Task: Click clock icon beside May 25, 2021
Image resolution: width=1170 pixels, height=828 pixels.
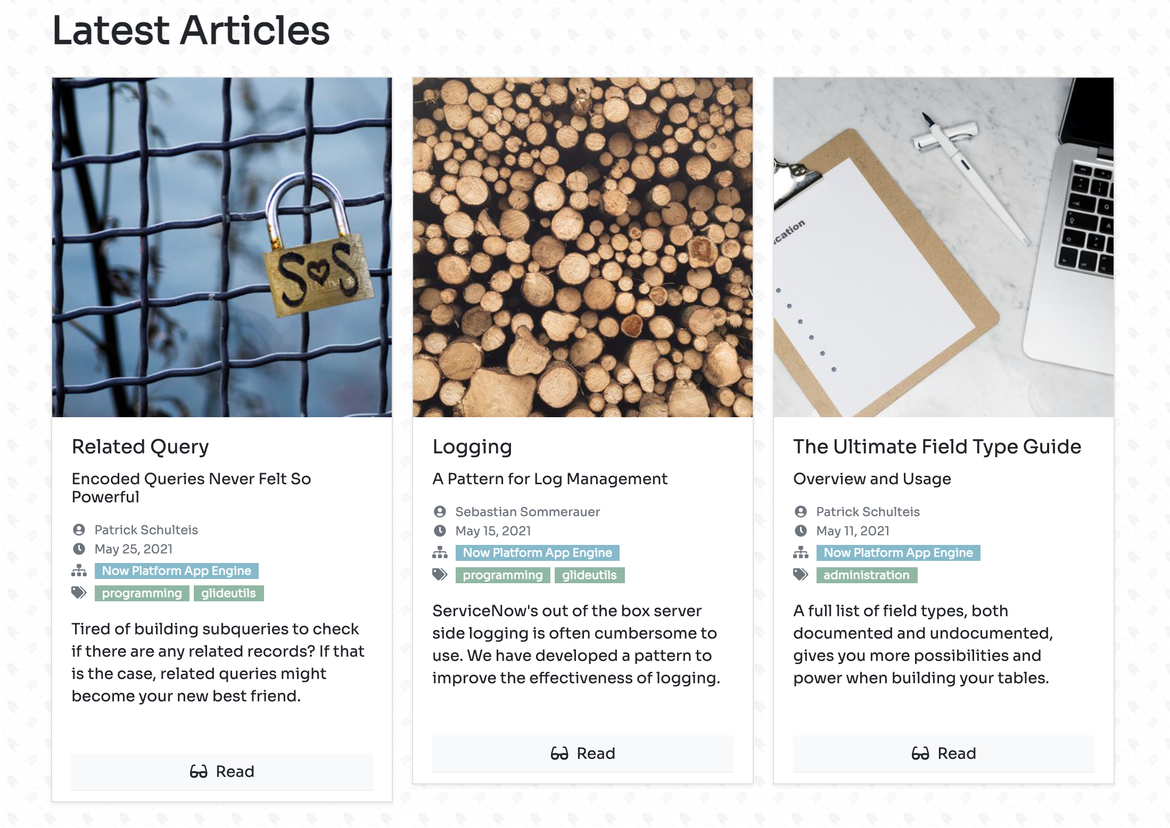Action: coord(79,549)
